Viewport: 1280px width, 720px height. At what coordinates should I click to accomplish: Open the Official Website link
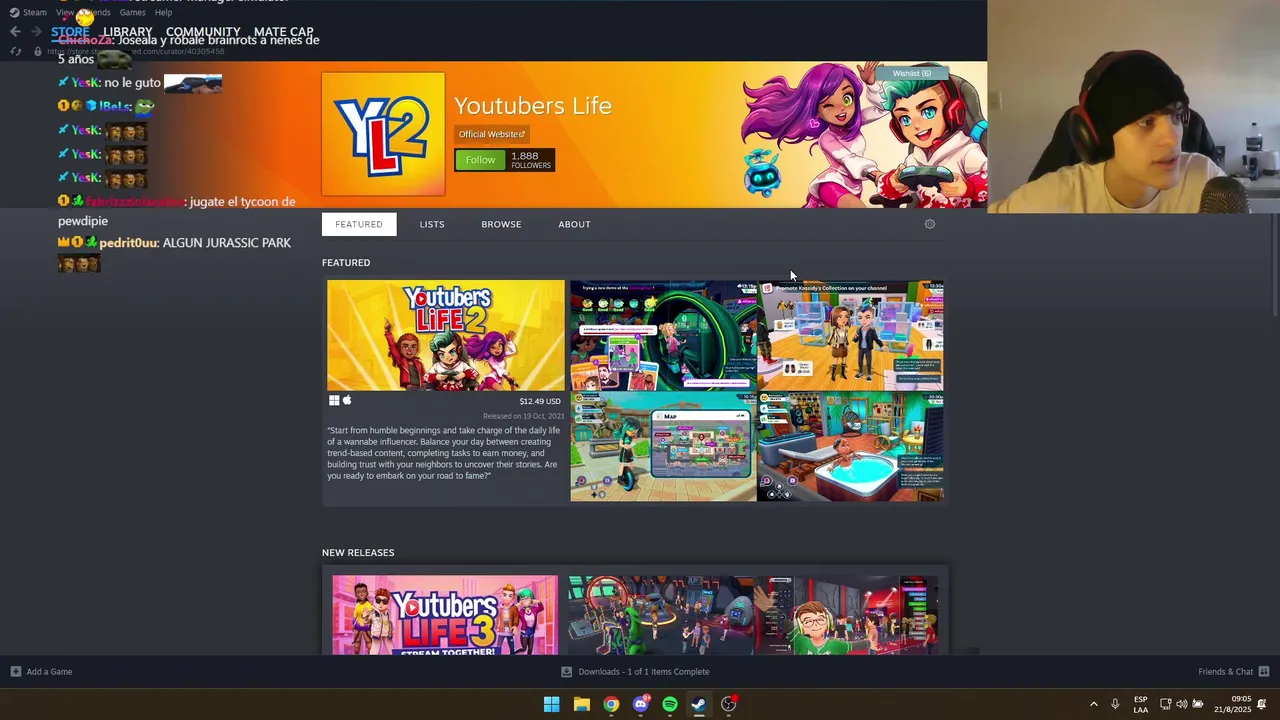[491, 134]
